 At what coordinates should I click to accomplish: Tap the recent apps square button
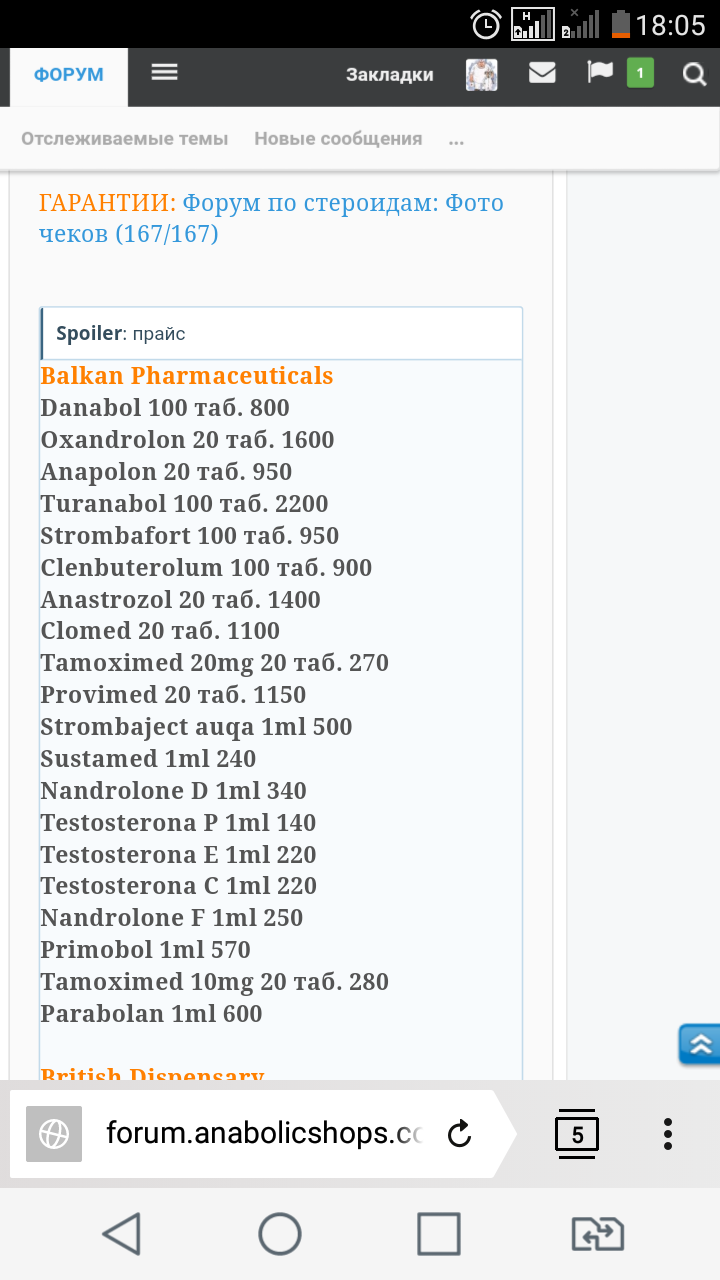(x=438, y=1233)
